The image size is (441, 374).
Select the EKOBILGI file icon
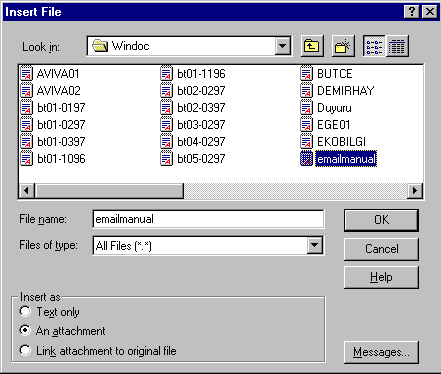tap(307, 142)
